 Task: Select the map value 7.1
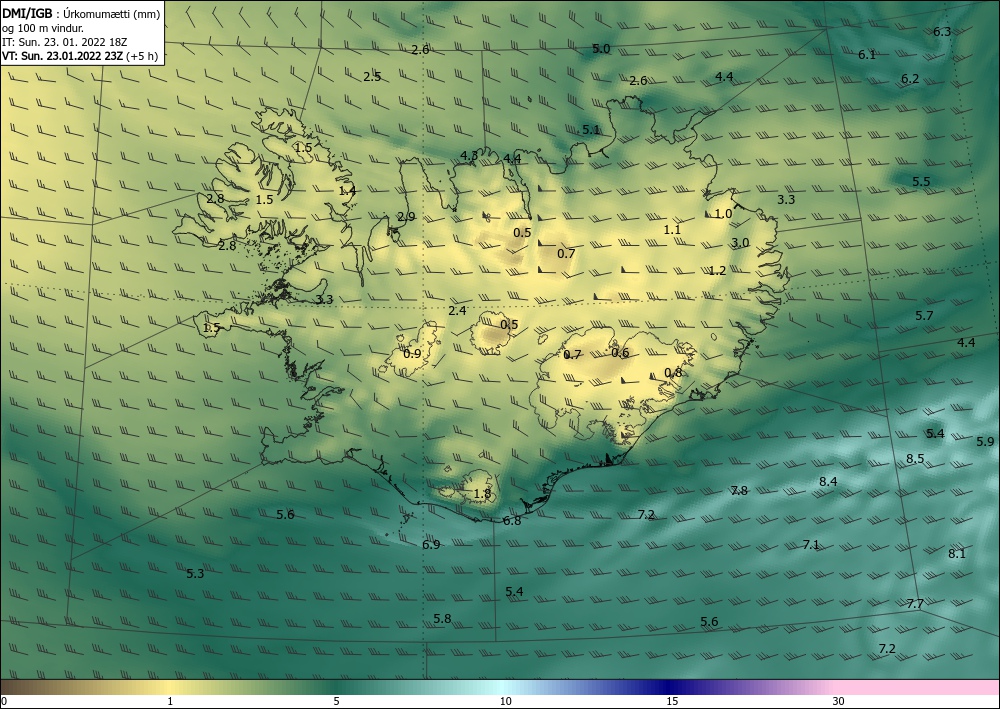coord(811,545)
